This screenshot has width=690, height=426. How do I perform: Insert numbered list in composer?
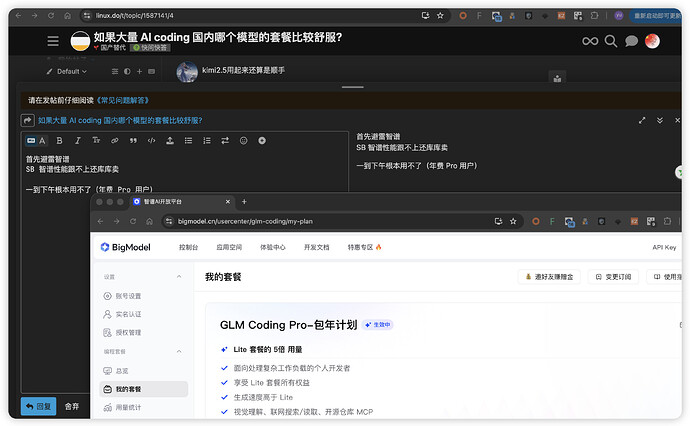coord(207,141)
